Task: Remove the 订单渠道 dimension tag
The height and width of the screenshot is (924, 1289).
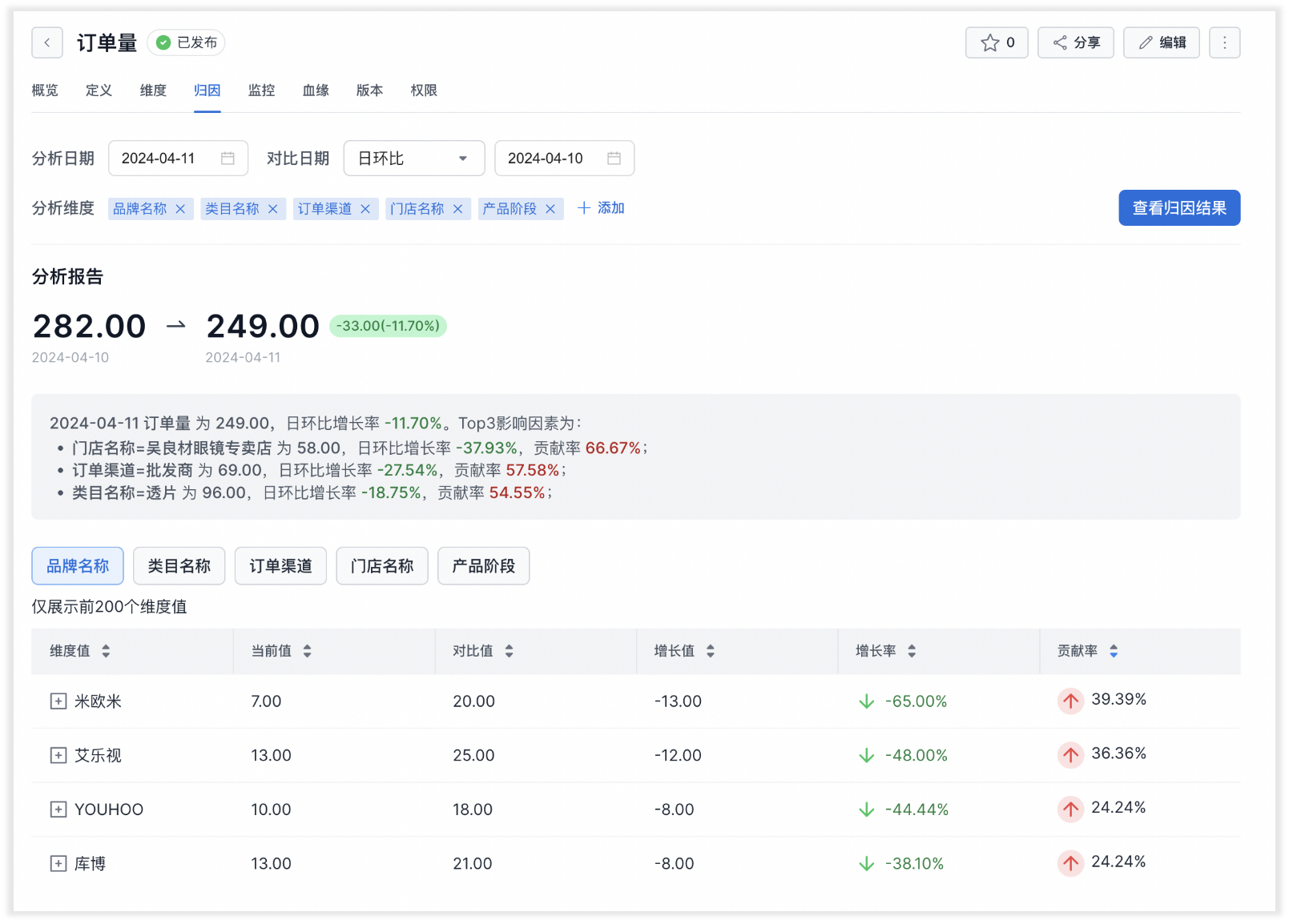Action: coord(365,209)
